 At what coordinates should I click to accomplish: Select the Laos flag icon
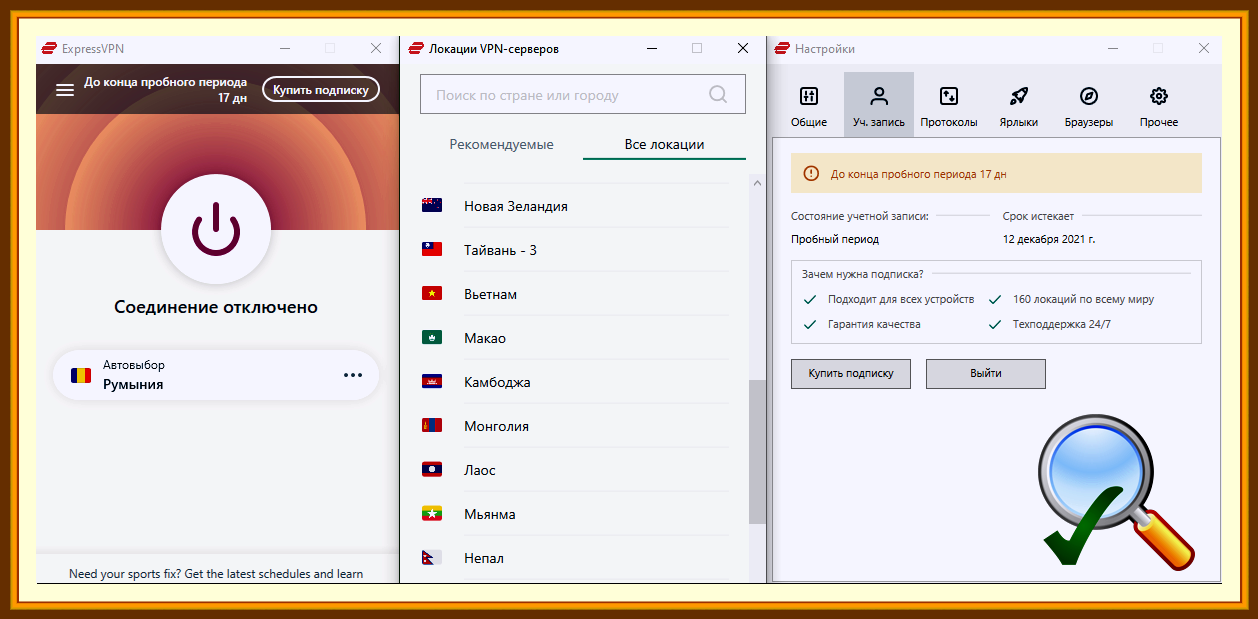pos(432,470)
